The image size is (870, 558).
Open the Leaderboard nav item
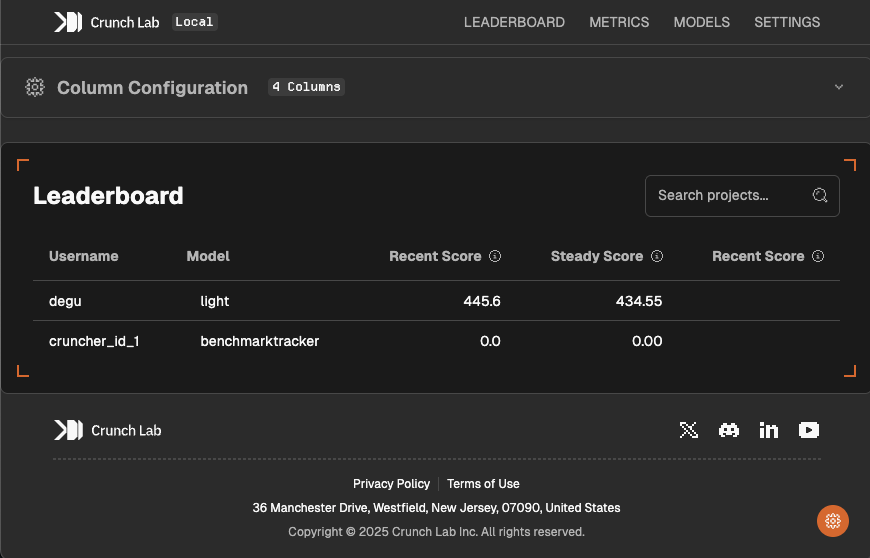[514, 22]
